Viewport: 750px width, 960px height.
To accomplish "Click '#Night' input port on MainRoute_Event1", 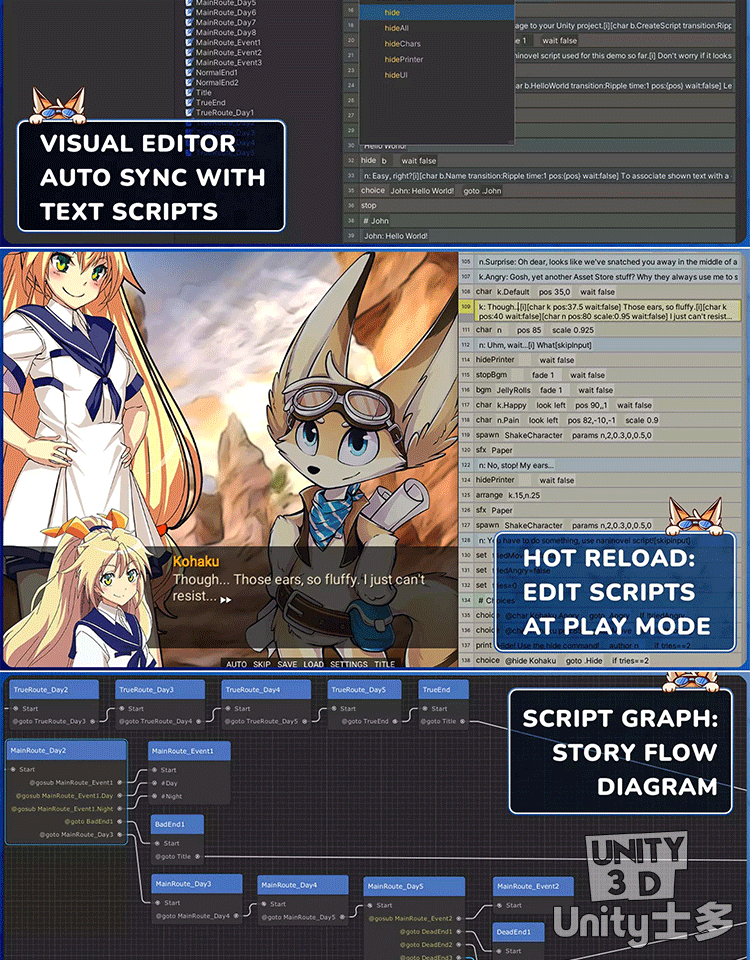I will [155, 797].
